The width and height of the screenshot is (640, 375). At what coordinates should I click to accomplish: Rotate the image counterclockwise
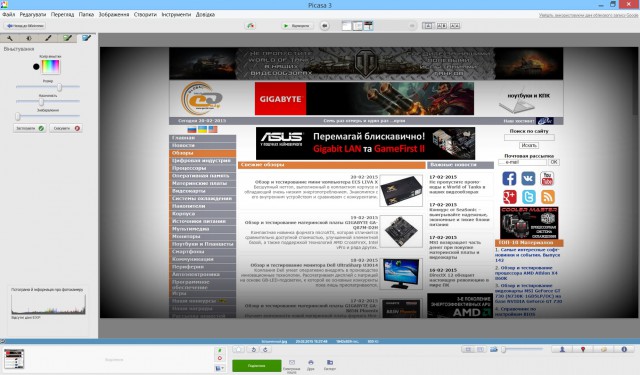pyautogui.click(x=253, y=350)
